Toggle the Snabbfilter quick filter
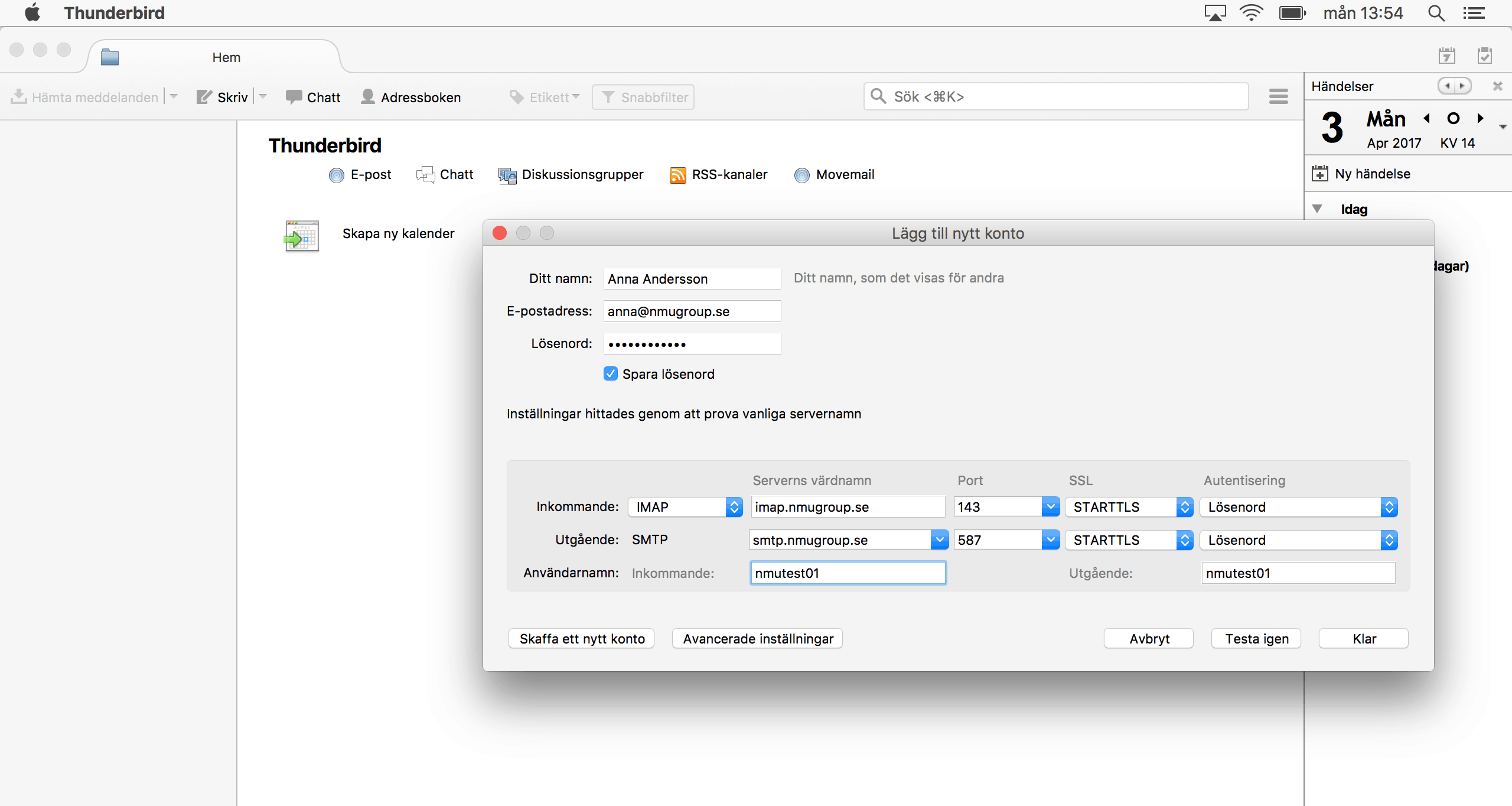Screen dimensions: 1512x806 pos(643,97)
